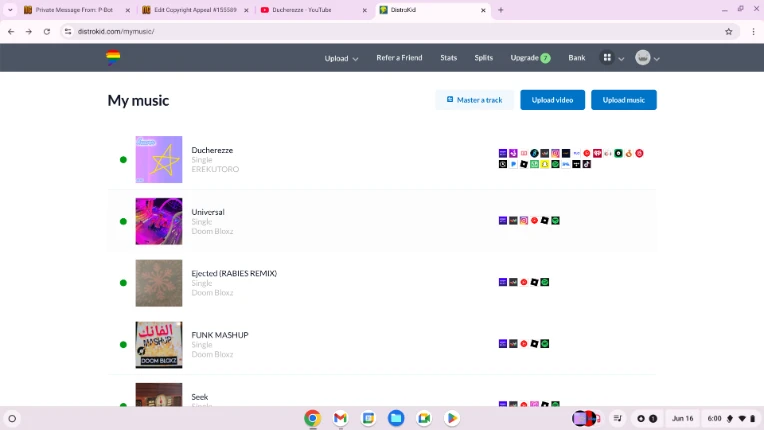The width and height of the screenshot is (764, 430).
Task: Click the FUNK MASHUP album cover thumbnail
Action: [x=159, y=344]
